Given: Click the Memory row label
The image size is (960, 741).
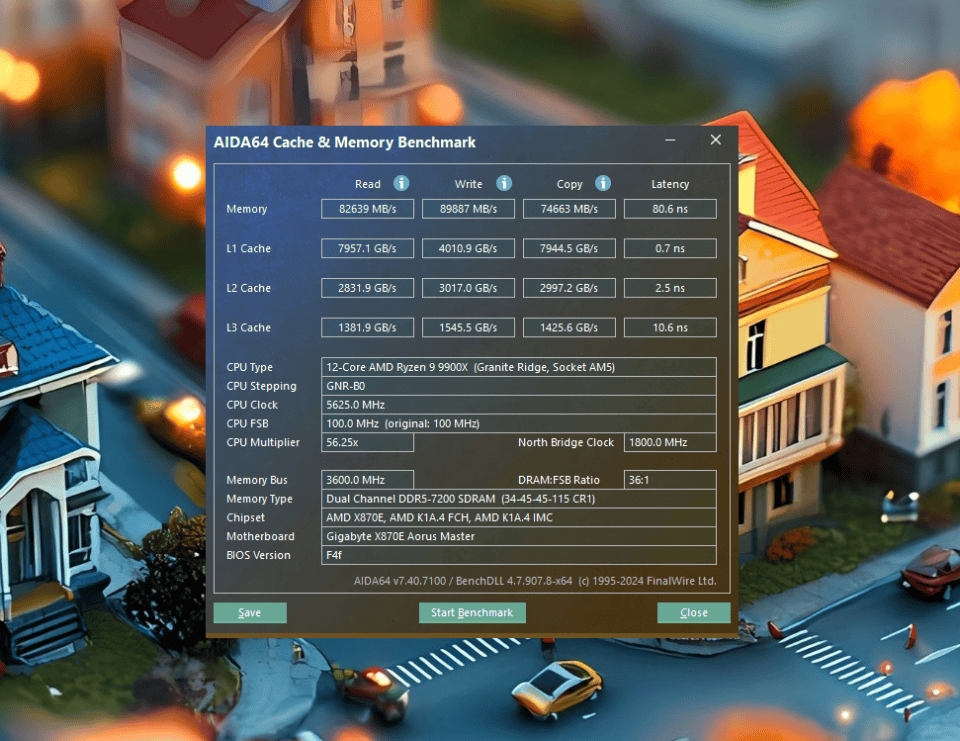Looking at the screenshot, I should pyautogui.click(x=247, y=209).
